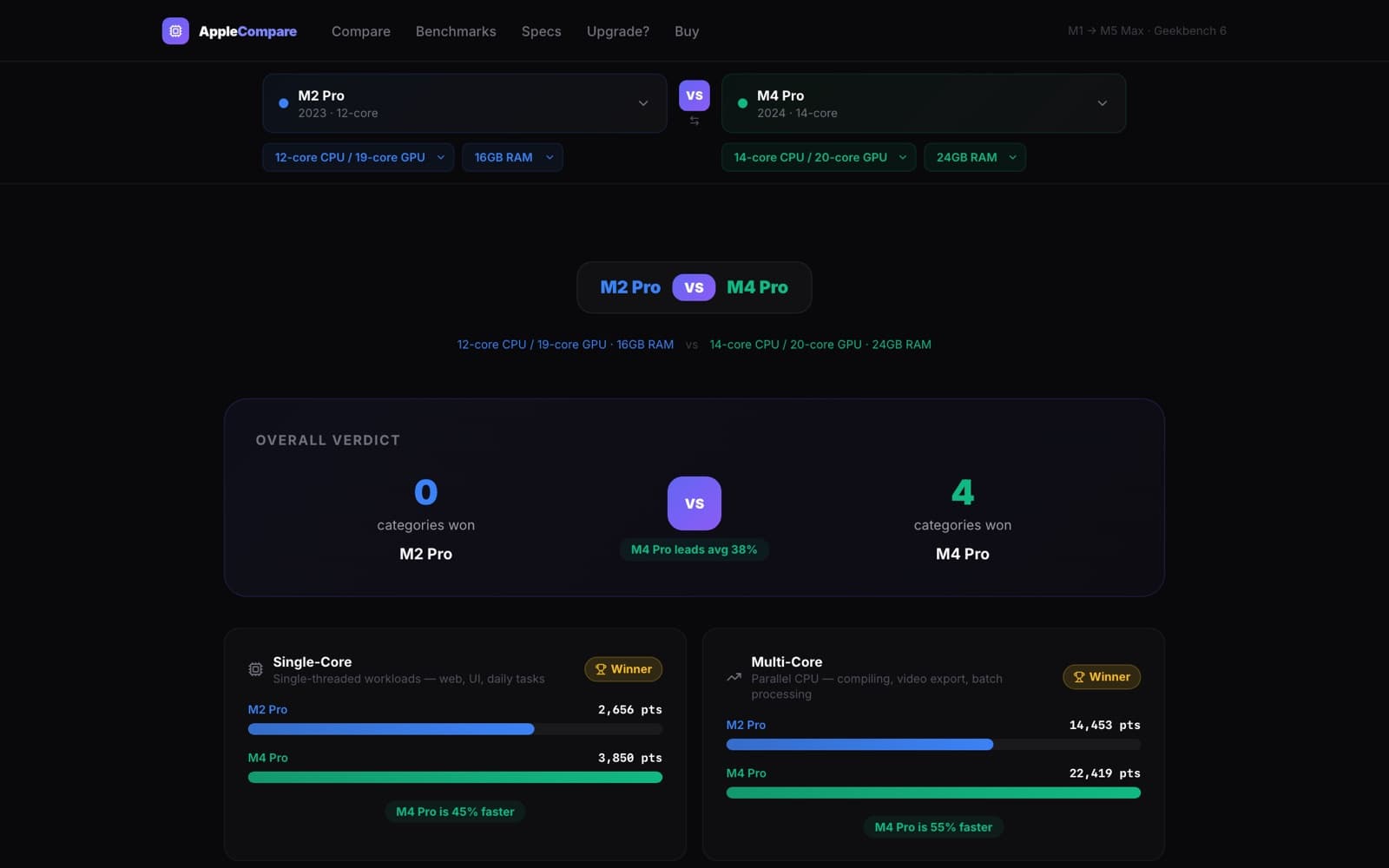Click the purple VS badge between chip selectors
Image resolution: width=1389 pixels, height=868 pixels.
pos(694,95)
